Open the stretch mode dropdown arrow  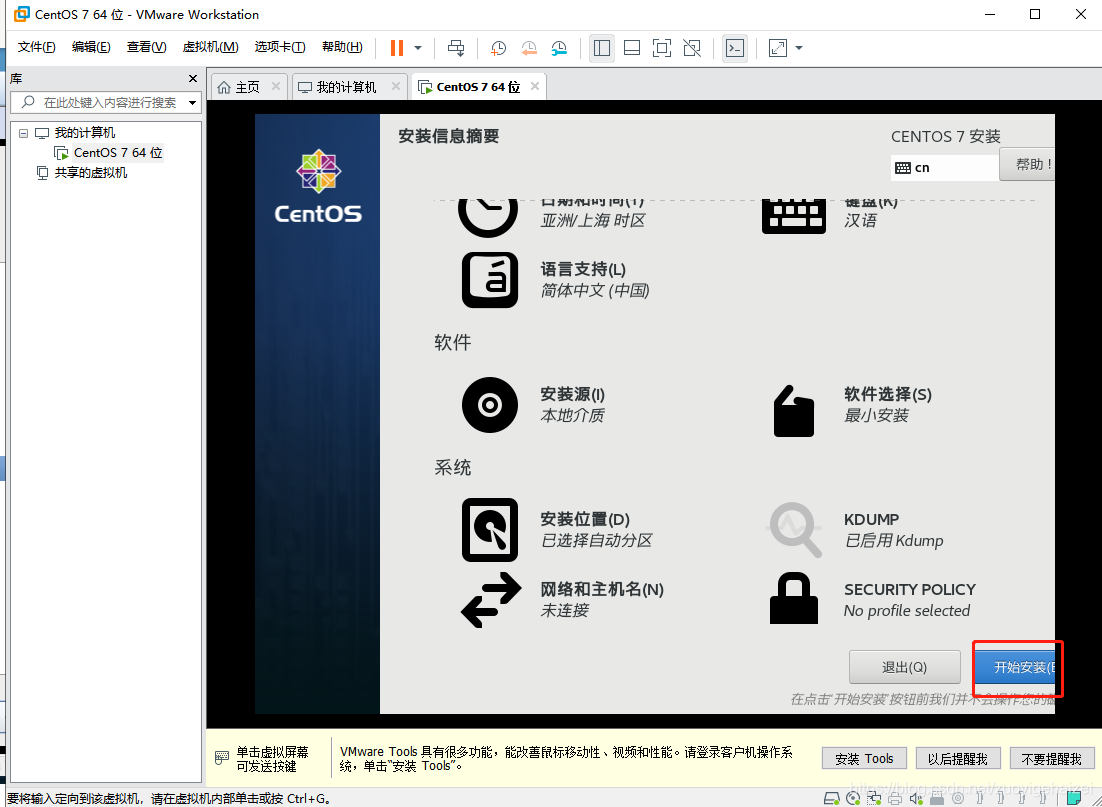click(x=799, y=48)
